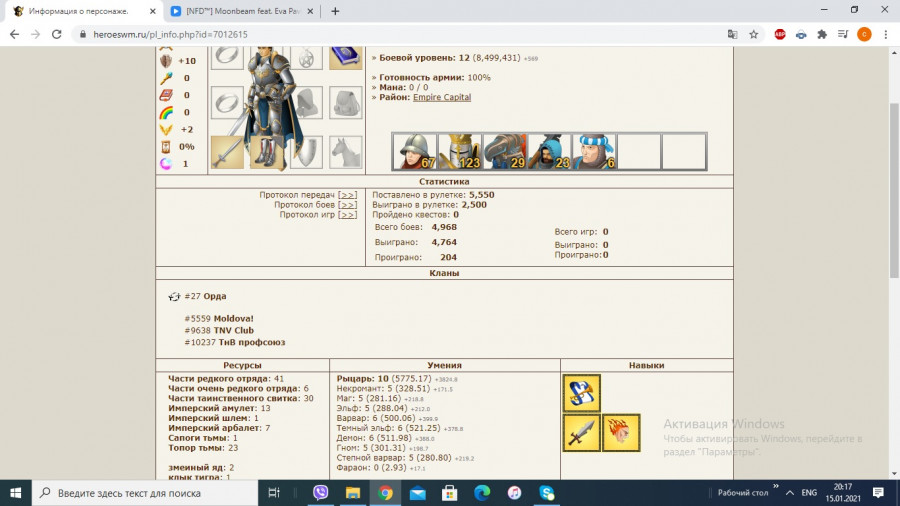Click the flaming head skill icon
This screenshot has width=900, height=506.
pyautogui.click(x=621, y=433)
